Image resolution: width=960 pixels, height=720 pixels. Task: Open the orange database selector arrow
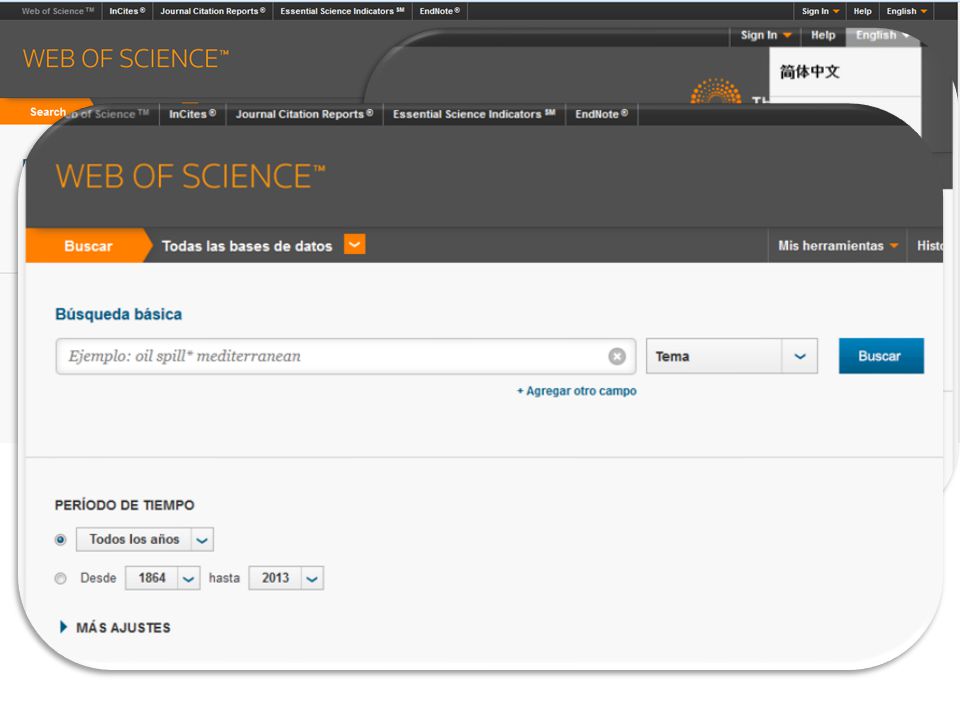354,244
